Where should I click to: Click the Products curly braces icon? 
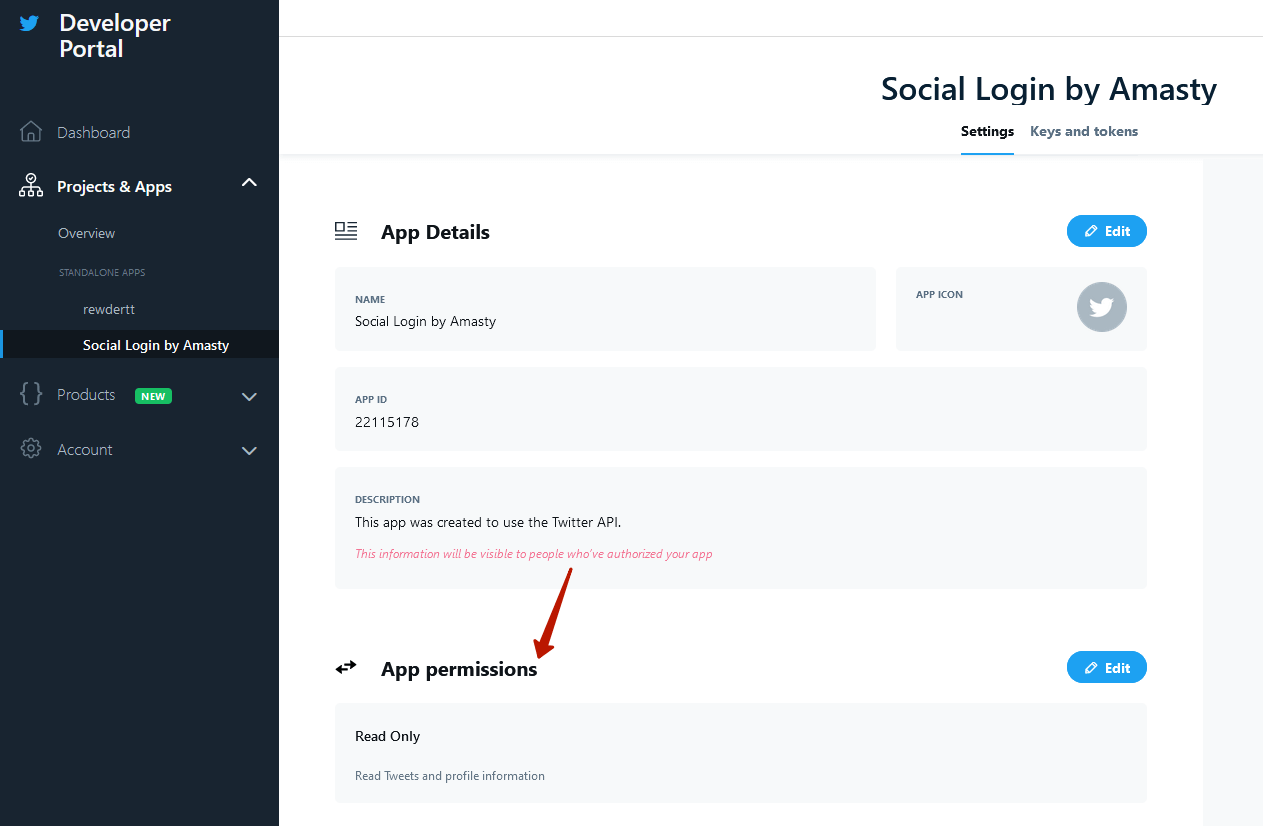tap(31, 394)
